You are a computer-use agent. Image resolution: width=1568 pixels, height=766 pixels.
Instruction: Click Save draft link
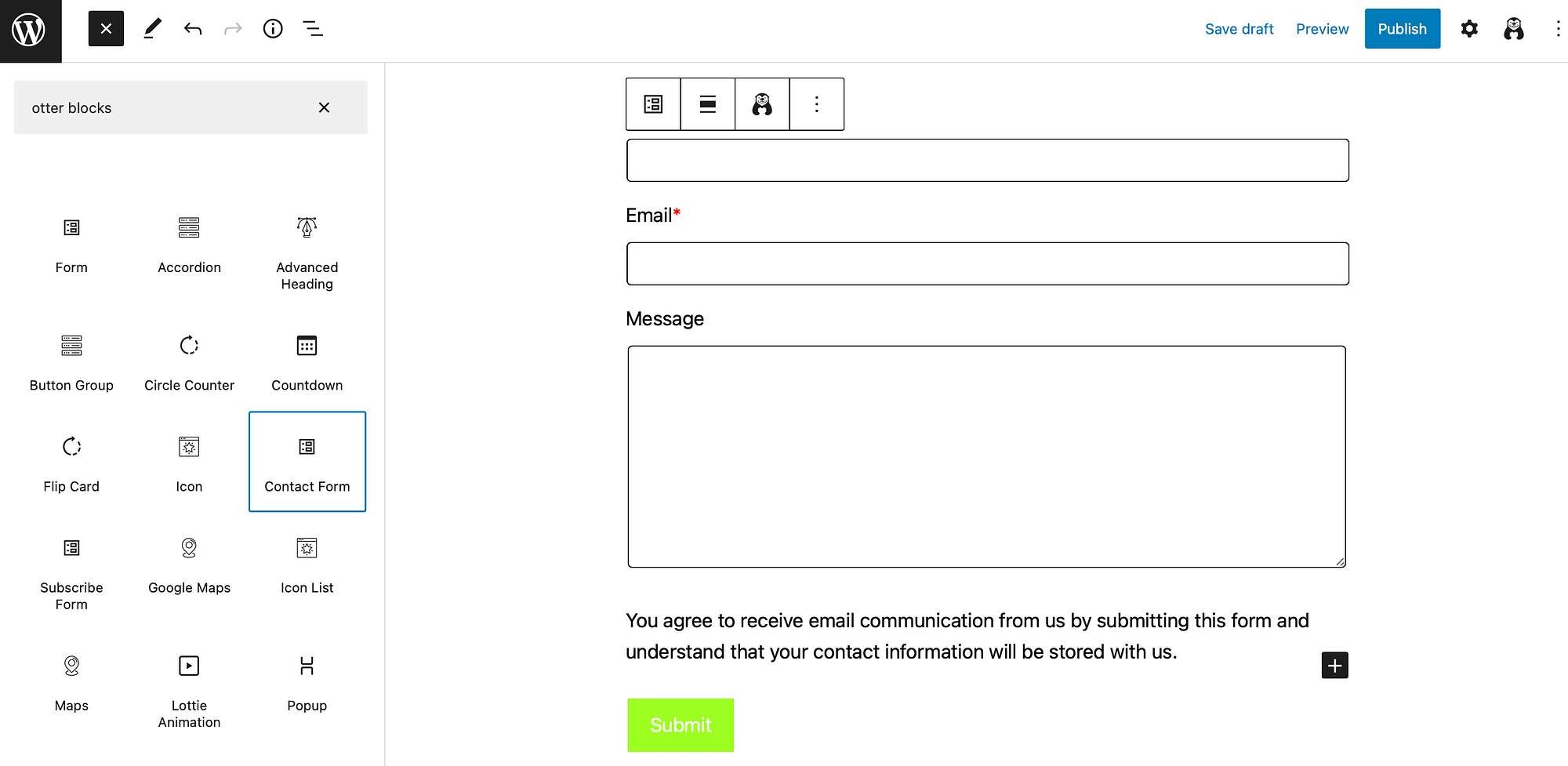point(1239,29)
